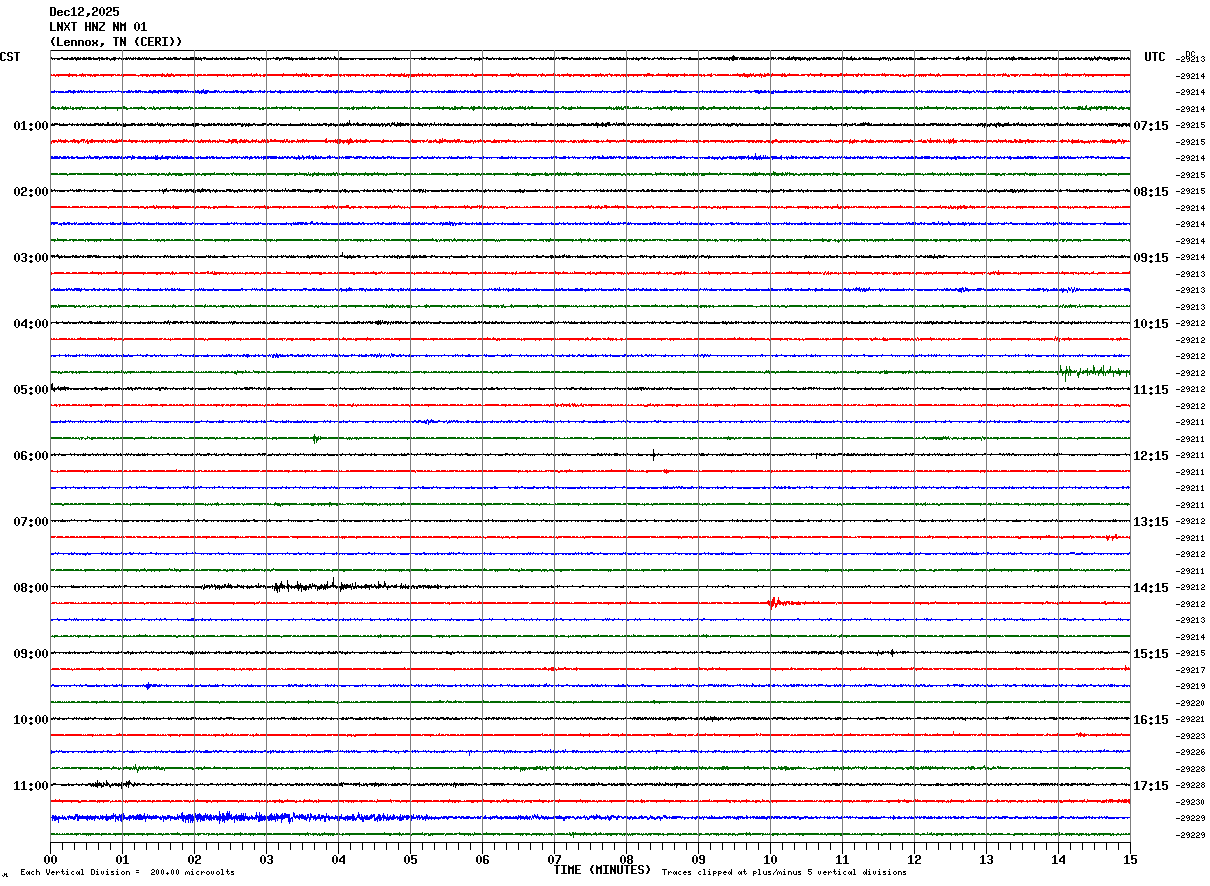
Task: Click the black spike near minute 8 on 06:00 trace
Action: pyautogui.click(x=653, y=455)
